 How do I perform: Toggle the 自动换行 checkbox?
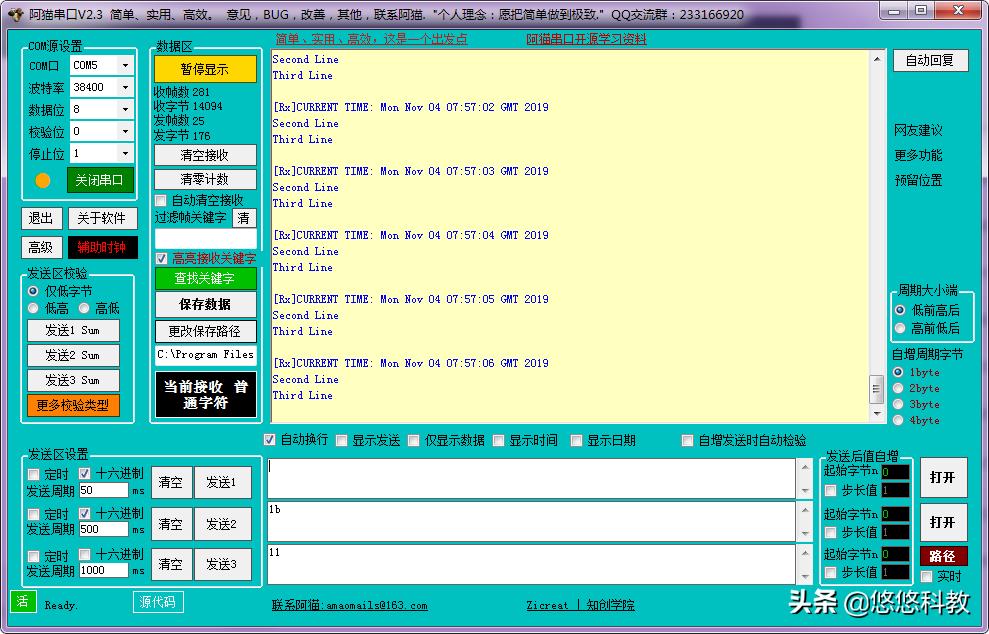270,440
